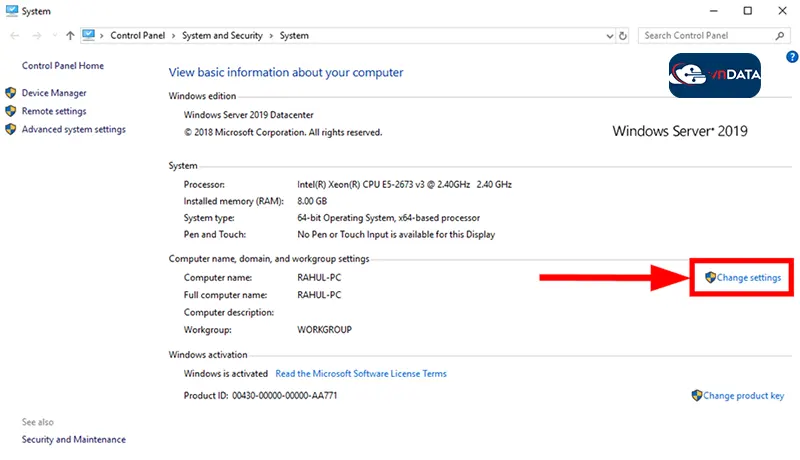800x460 pixels.
Task: Click the 64-bit Operating System value
Action: (x=388, y=218)
